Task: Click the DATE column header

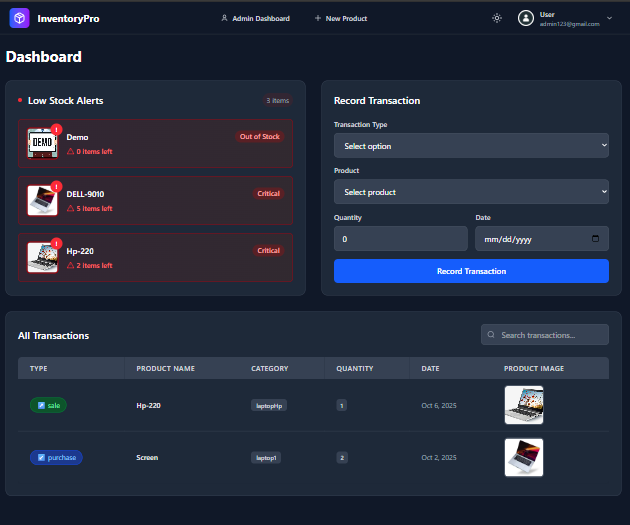Action: [x=430, y=368]
